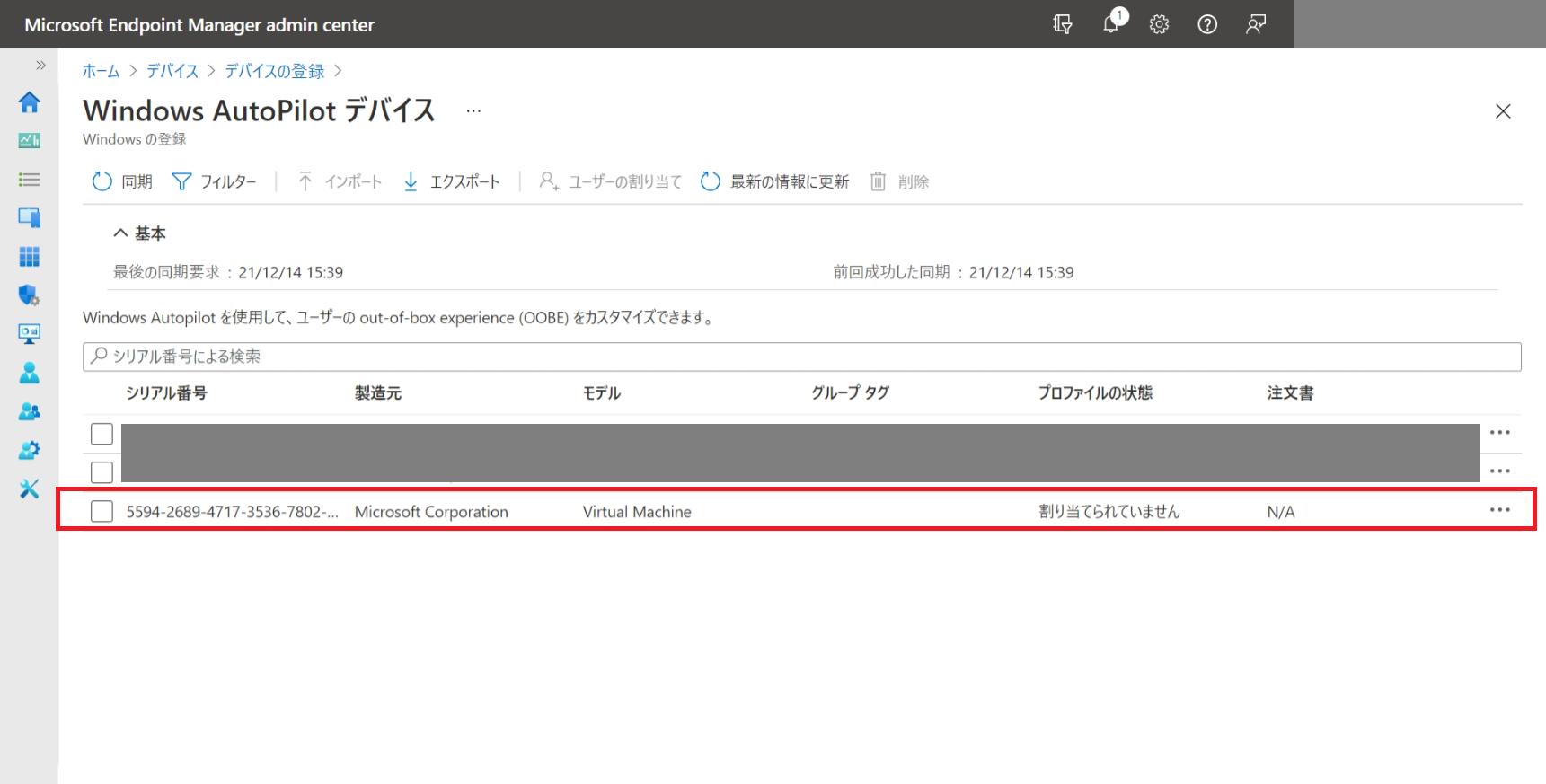Image resolution: width=1546 pixels, height=784 pixels.
Task: Open the ellipsis menu beside page title
Action: point(473,111)
